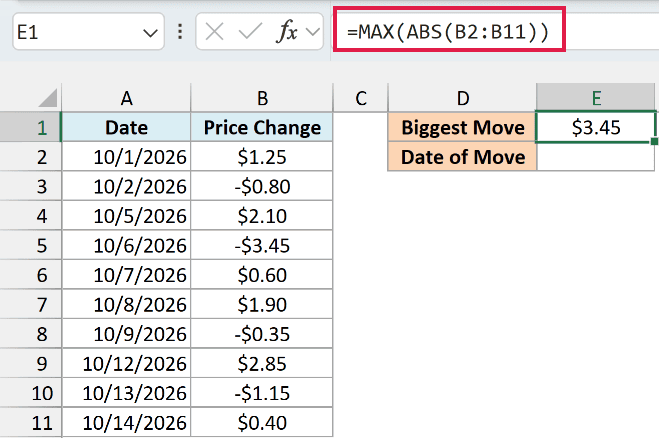
Task: Select the cell with date 10/9/2026
Action: pos(126,333)
